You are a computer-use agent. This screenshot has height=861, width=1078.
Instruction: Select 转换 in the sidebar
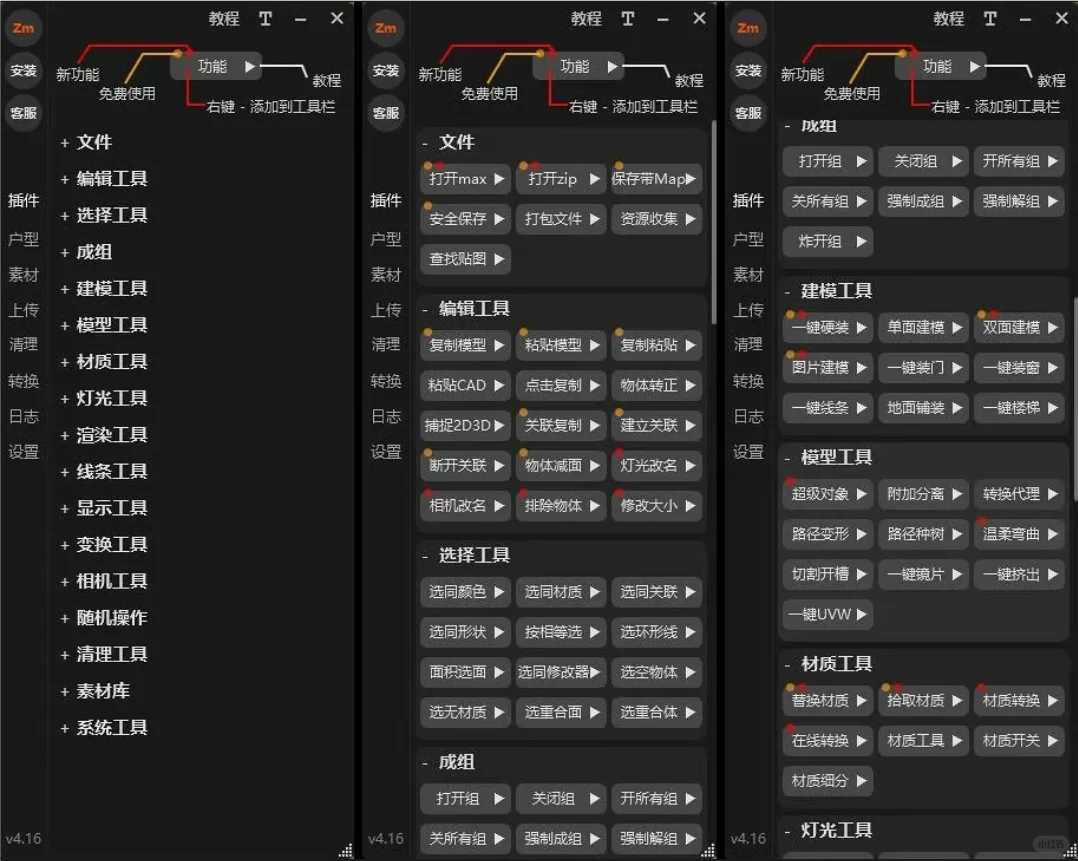click(x=23, y=381)
